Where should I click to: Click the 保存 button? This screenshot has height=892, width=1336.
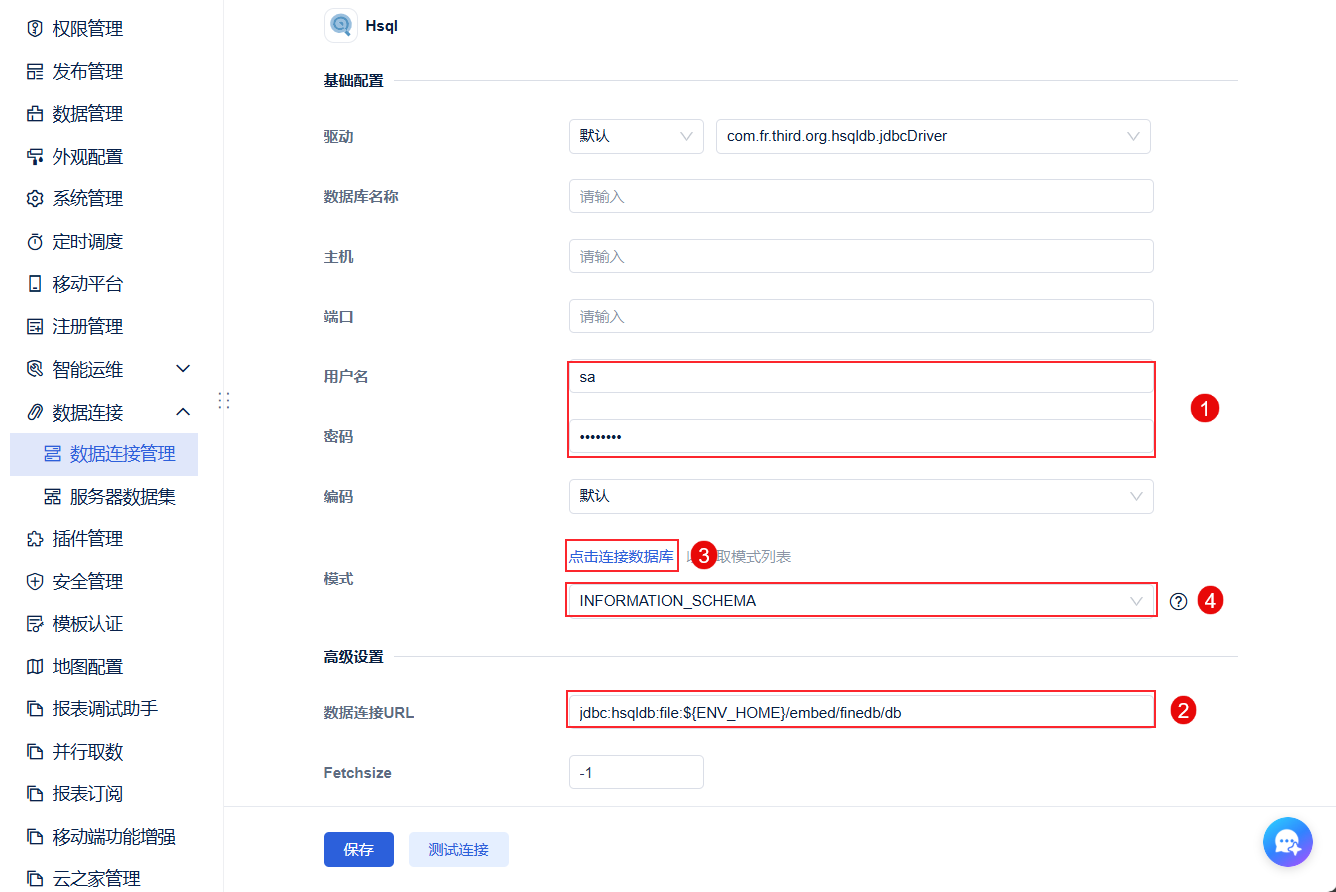pos(358,849)
